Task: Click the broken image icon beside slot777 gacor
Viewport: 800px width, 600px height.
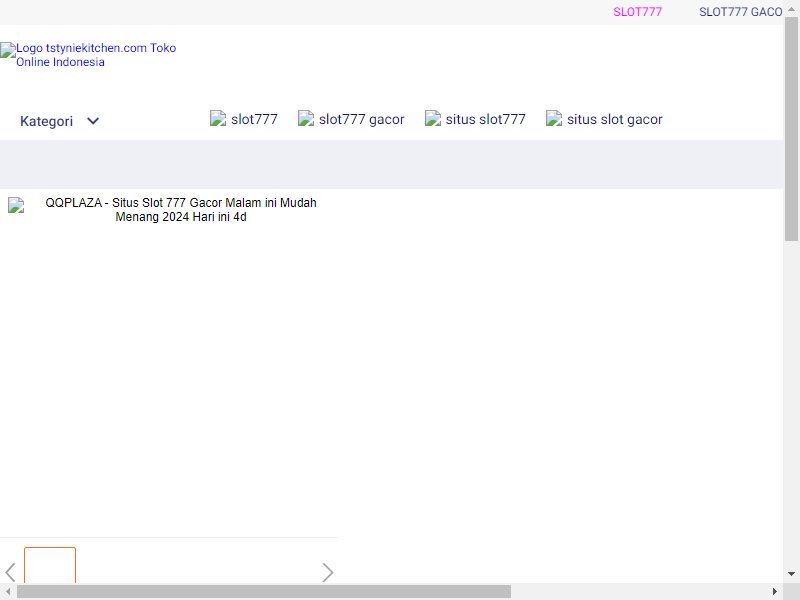Action: pos(306,118)
